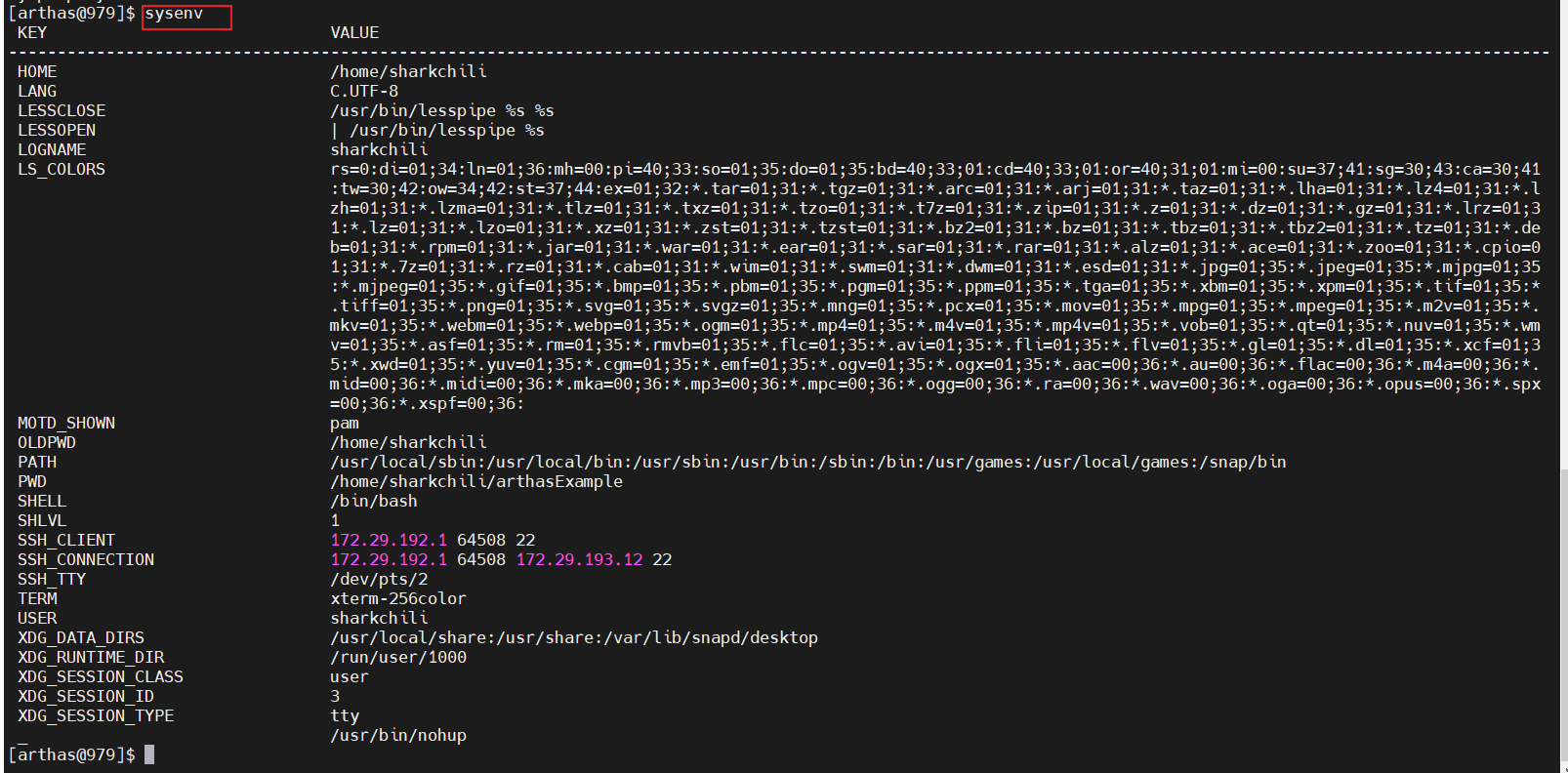The image size is (1568, 773).
Task: Click the /home/sharkchili/arthasExample PWD value
Action: pos(476,481)
